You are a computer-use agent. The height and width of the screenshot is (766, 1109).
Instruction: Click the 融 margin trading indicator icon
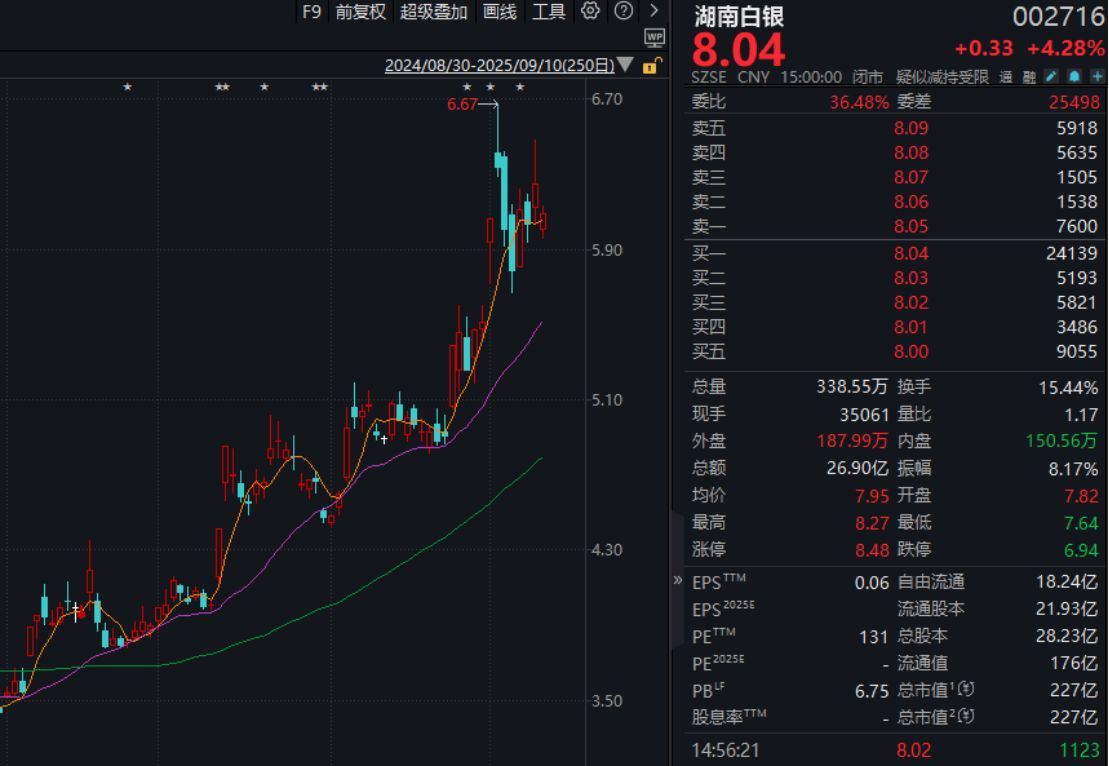[x=1031, y=76]
